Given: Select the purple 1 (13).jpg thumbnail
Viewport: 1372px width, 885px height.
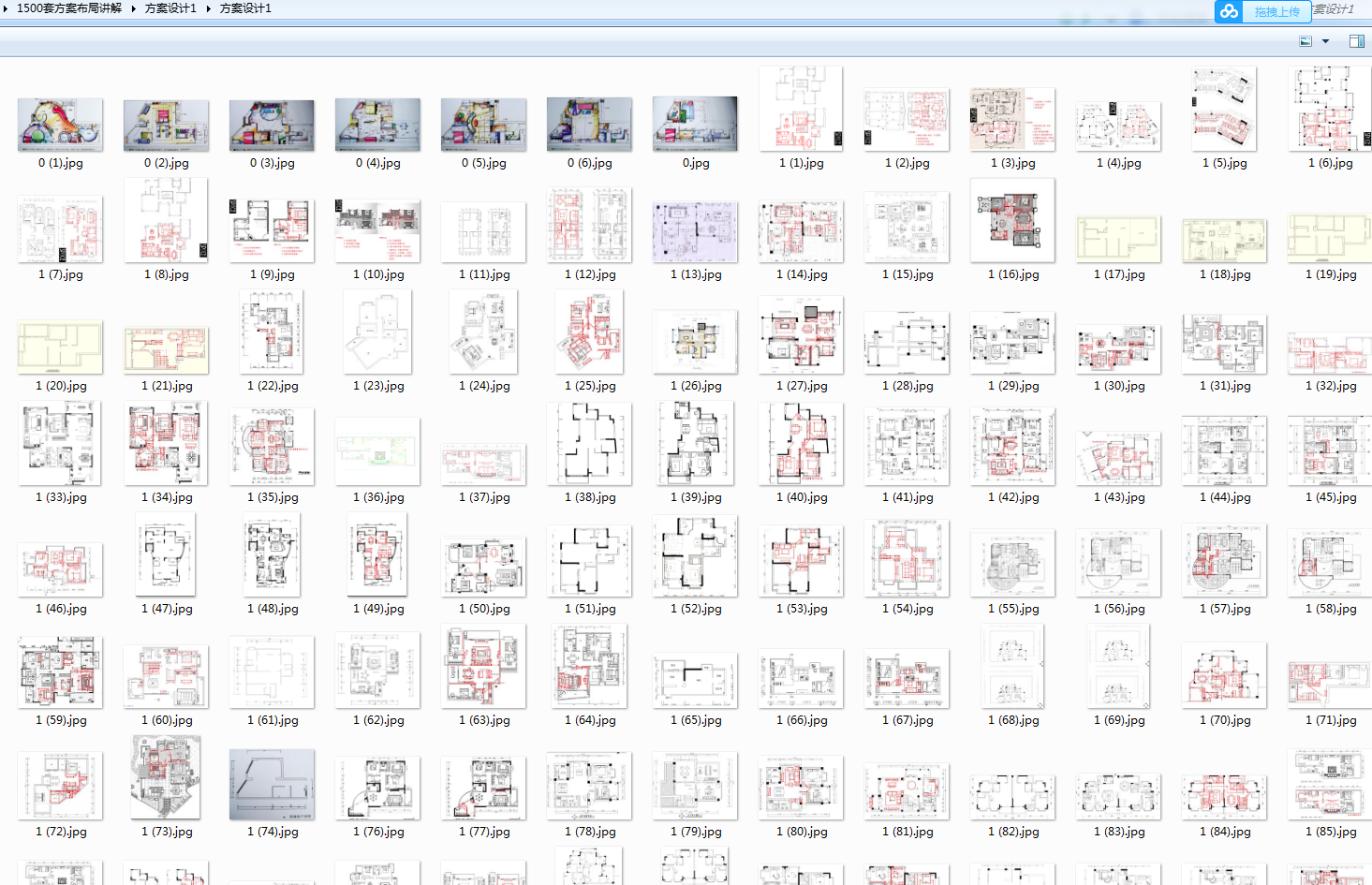Looking at the screenshot, I should [x=695, y=231].
